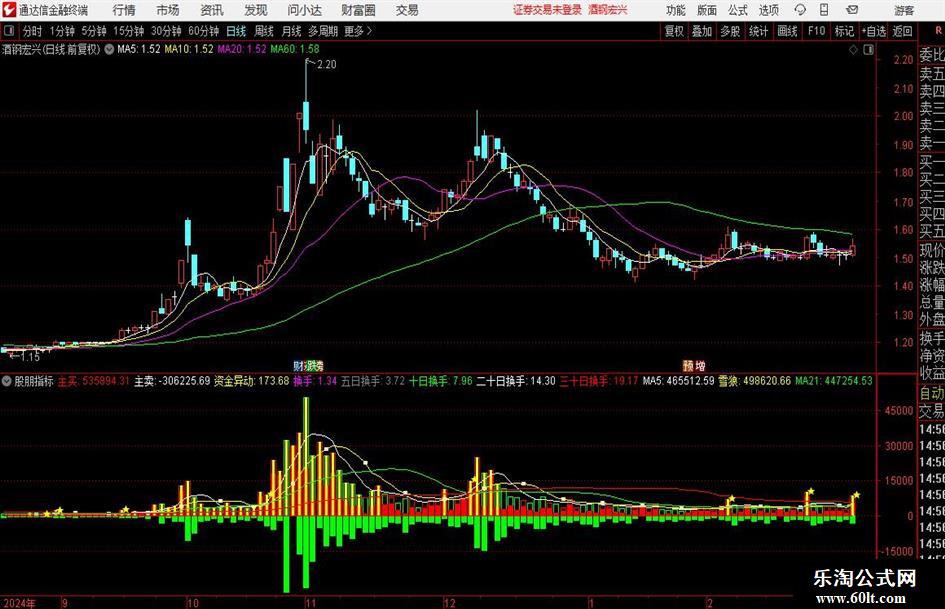The image size is (945, 609).
Task: Select the 周线 weekly period
Action: pyautogui.click(x=264, y=31)
